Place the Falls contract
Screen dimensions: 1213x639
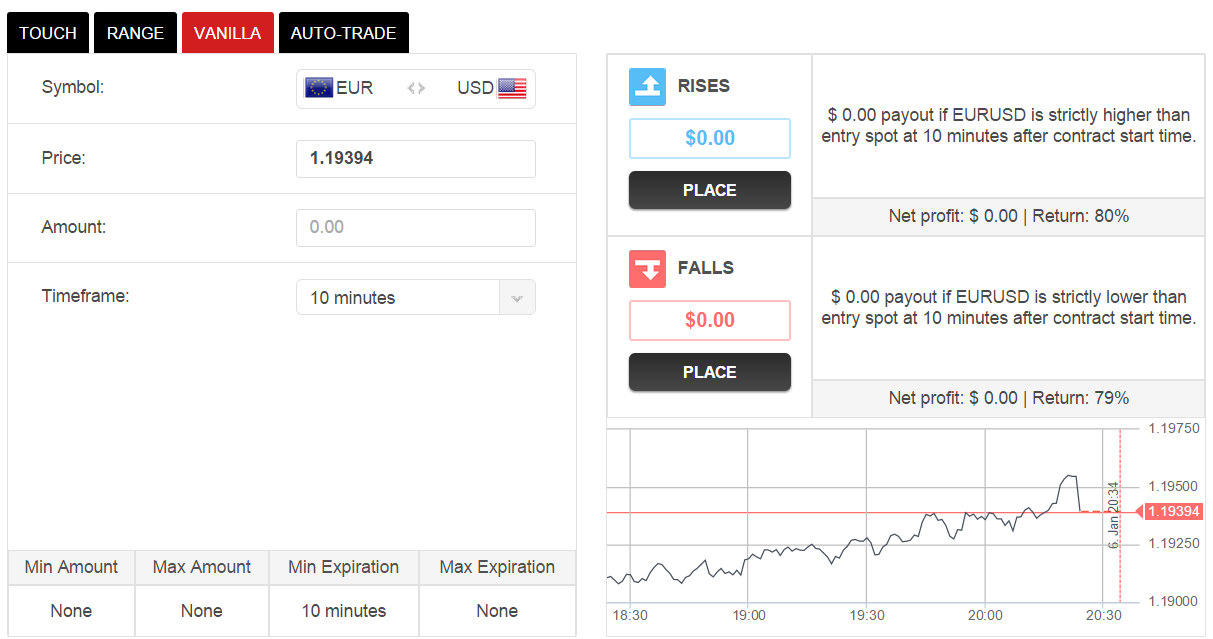[710, 372]
